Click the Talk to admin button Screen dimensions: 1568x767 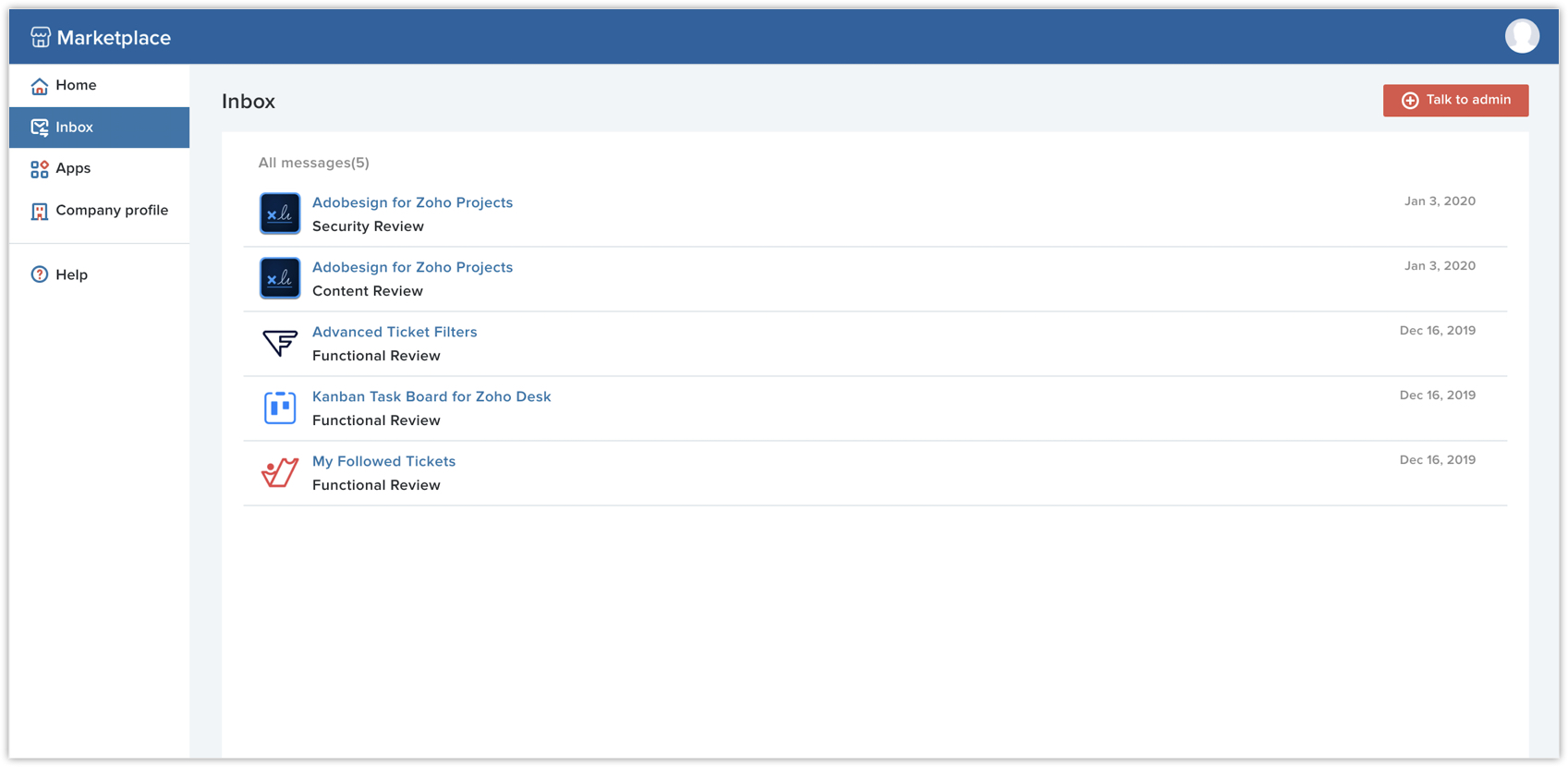pos(1455,100)
